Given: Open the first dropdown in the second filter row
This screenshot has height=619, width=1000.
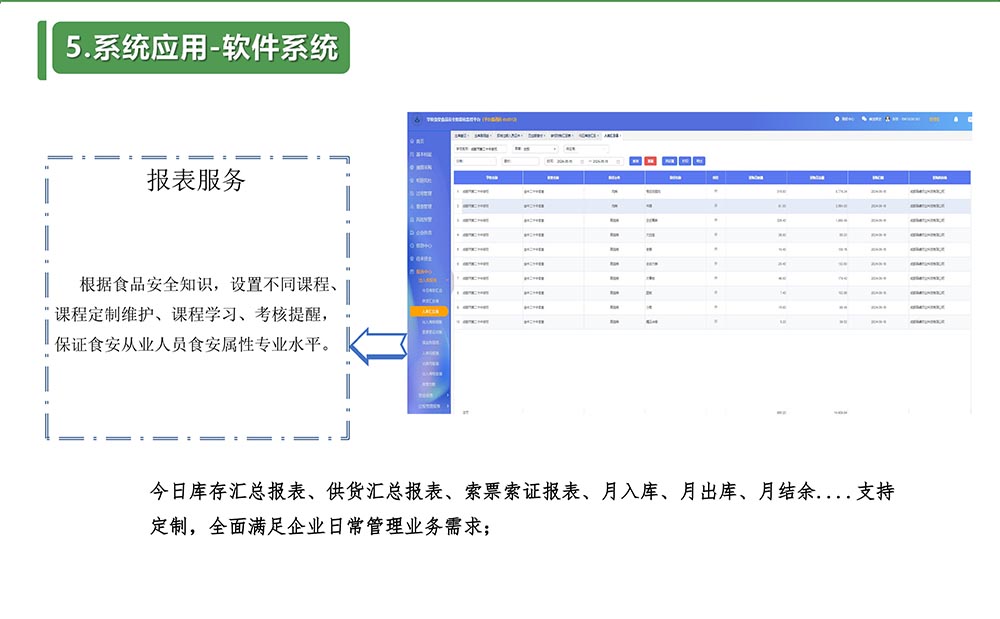Looking at the screenshot, I should point(476,160).
